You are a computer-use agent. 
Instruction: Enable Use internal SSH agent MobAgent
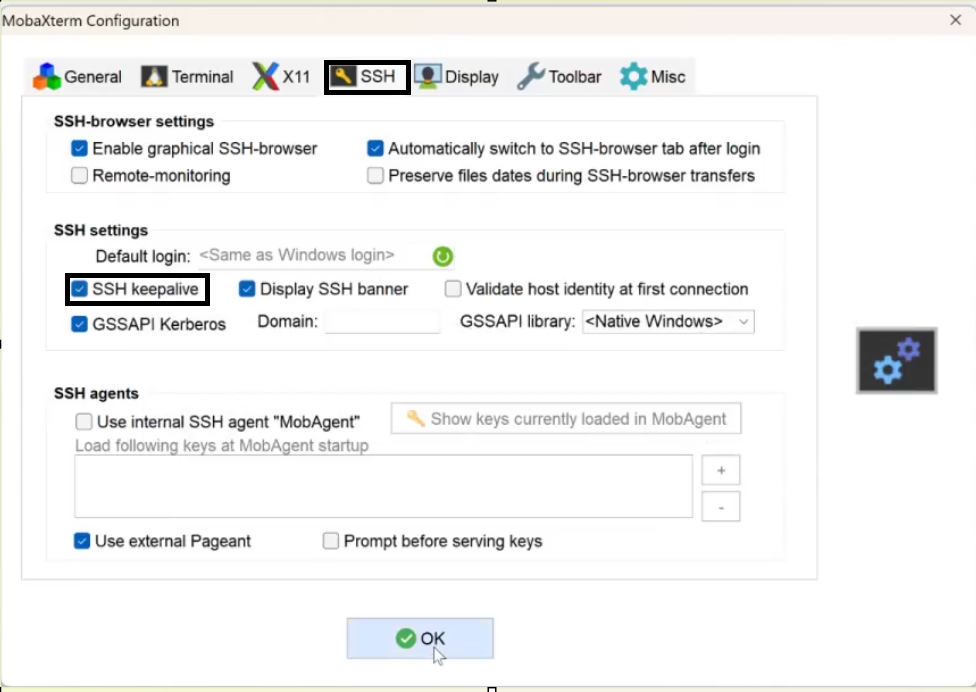coord(83,422)
